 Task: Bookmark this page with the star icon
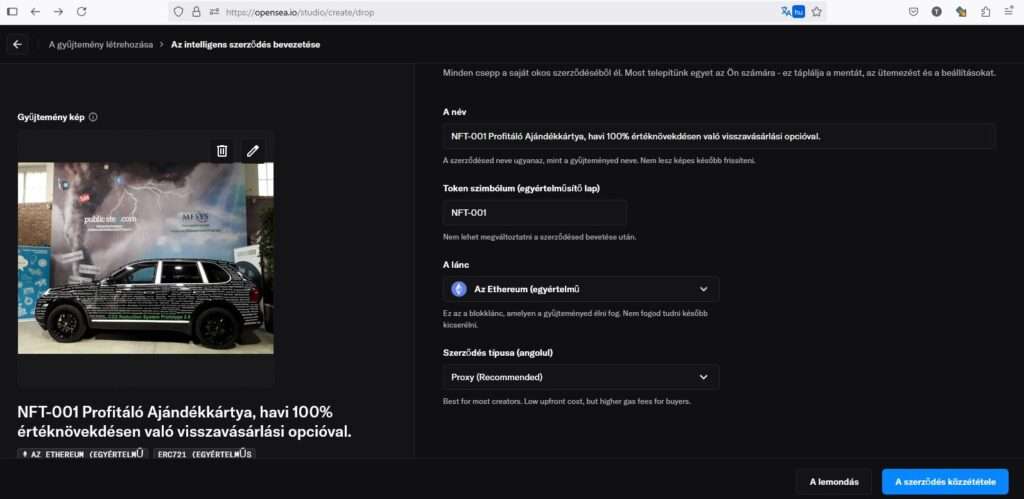[x=816, y=11]
